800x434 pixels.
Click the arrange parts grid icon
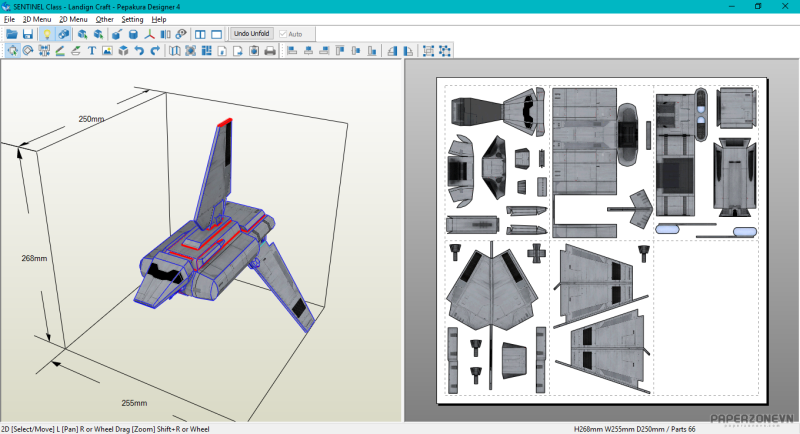206,50
